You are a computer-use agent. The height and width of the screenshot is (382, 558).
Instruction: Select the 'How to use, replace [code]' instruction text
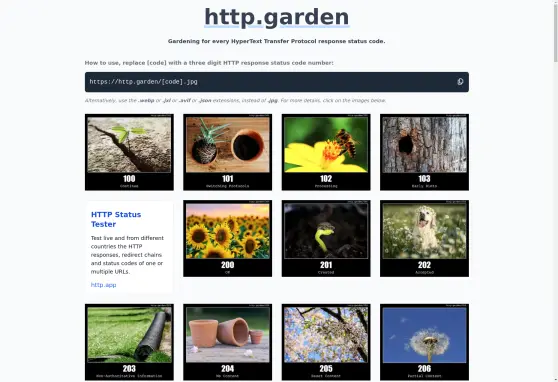(x=209, y=63)
